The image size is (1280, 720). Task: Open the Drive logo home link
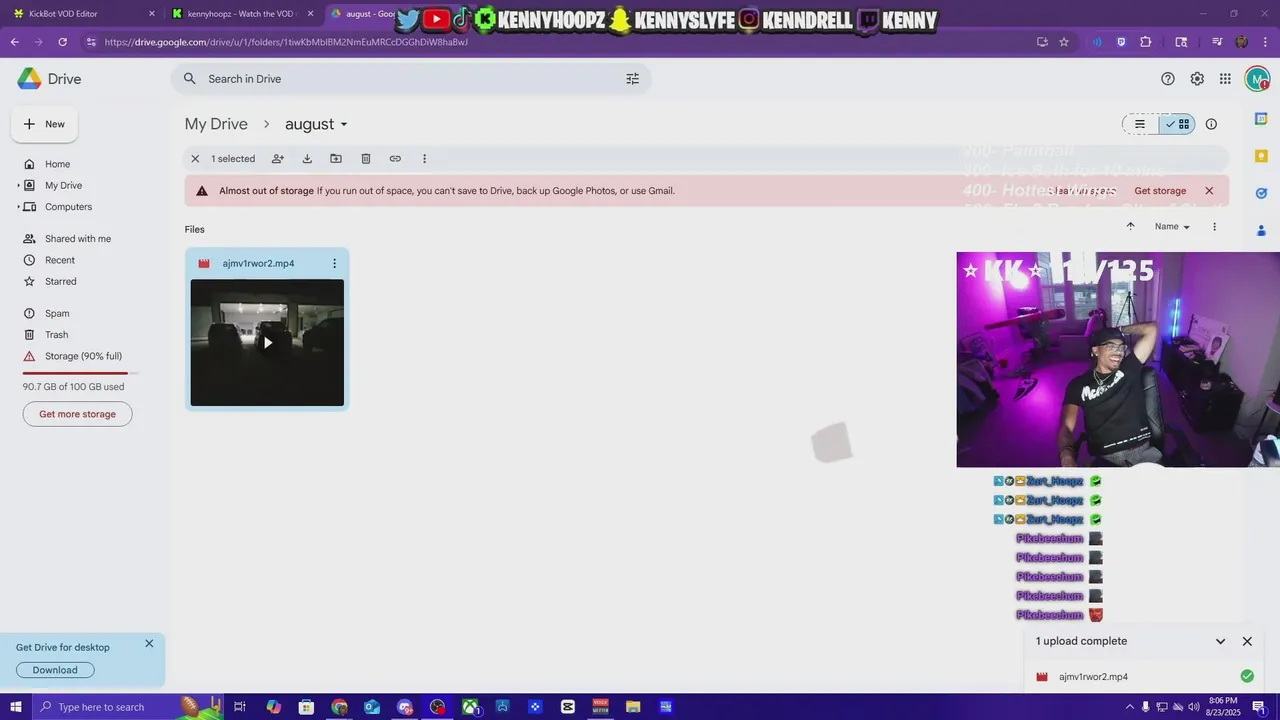point(50,79)
